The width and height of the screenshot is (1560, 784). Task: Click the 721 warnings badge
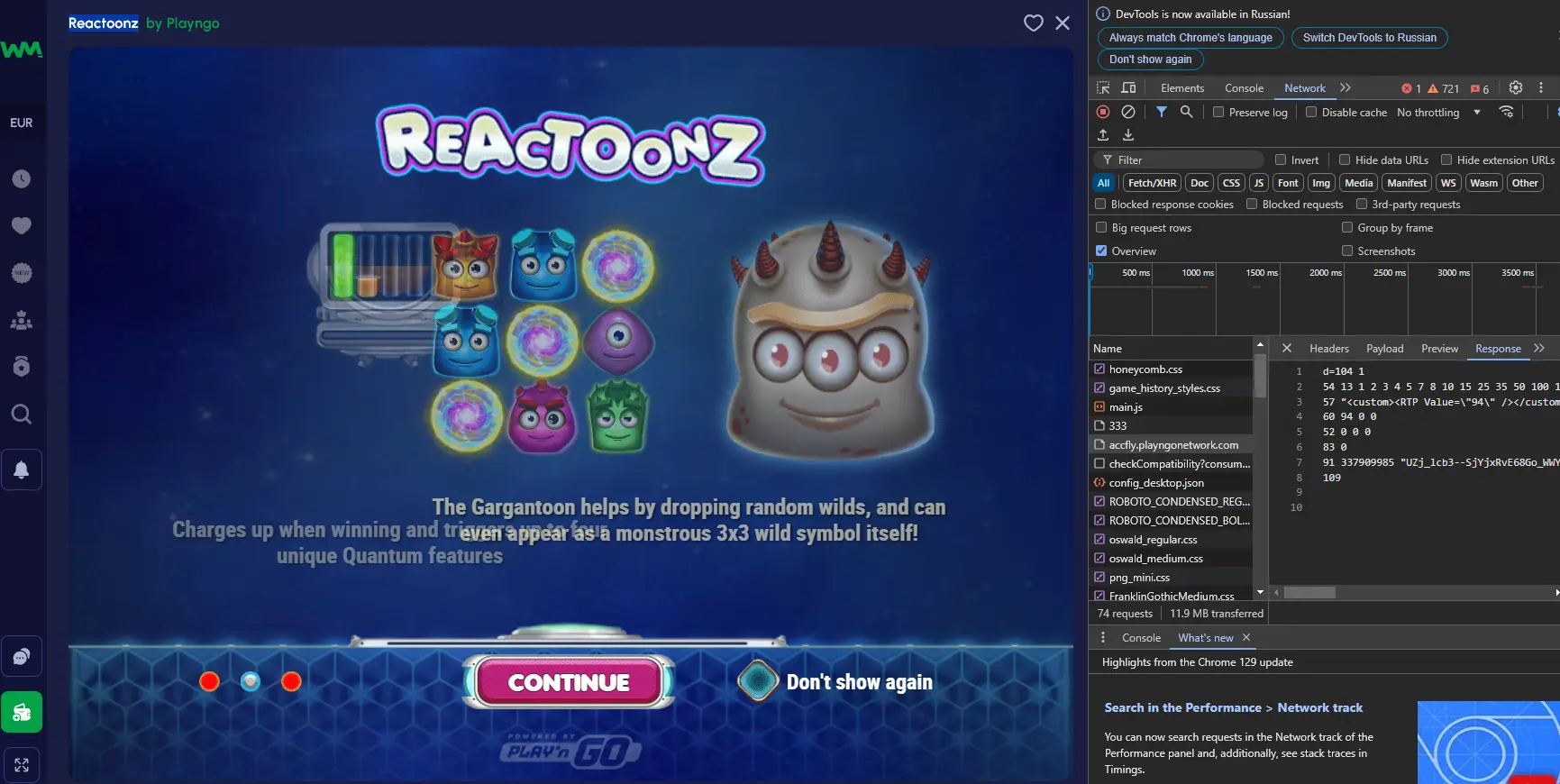pos(1444,88)
